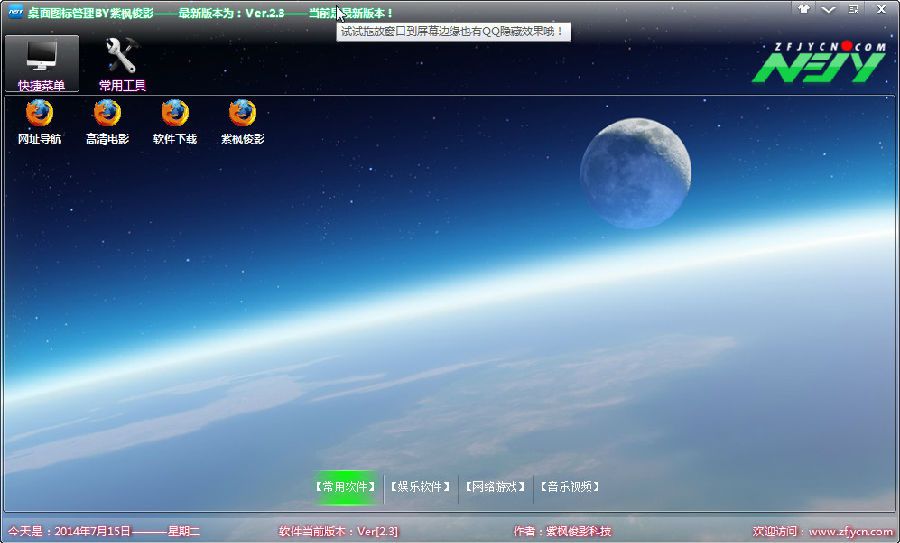Screen dimensions: 900x543
Task: Click the 软件当前版本：Ver[2.3] status text
Action: [339, 532]
